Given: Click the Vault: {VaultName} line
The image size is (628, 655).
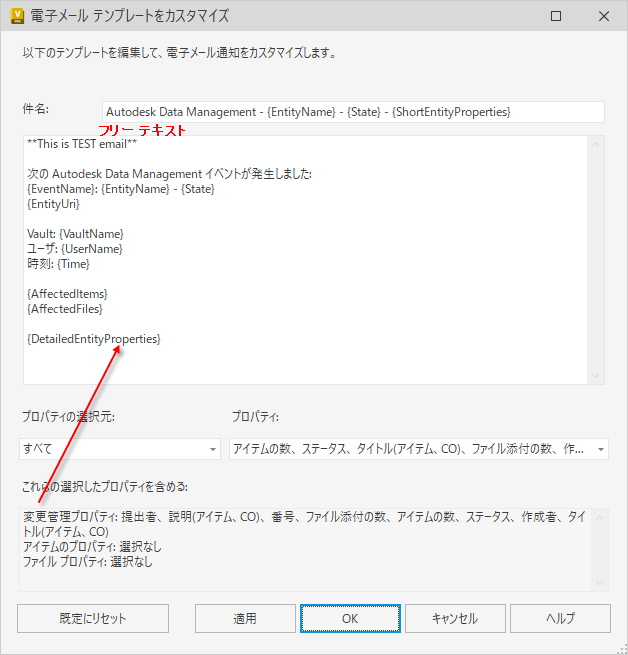Looking at the screenshot, I should [75, 234].
